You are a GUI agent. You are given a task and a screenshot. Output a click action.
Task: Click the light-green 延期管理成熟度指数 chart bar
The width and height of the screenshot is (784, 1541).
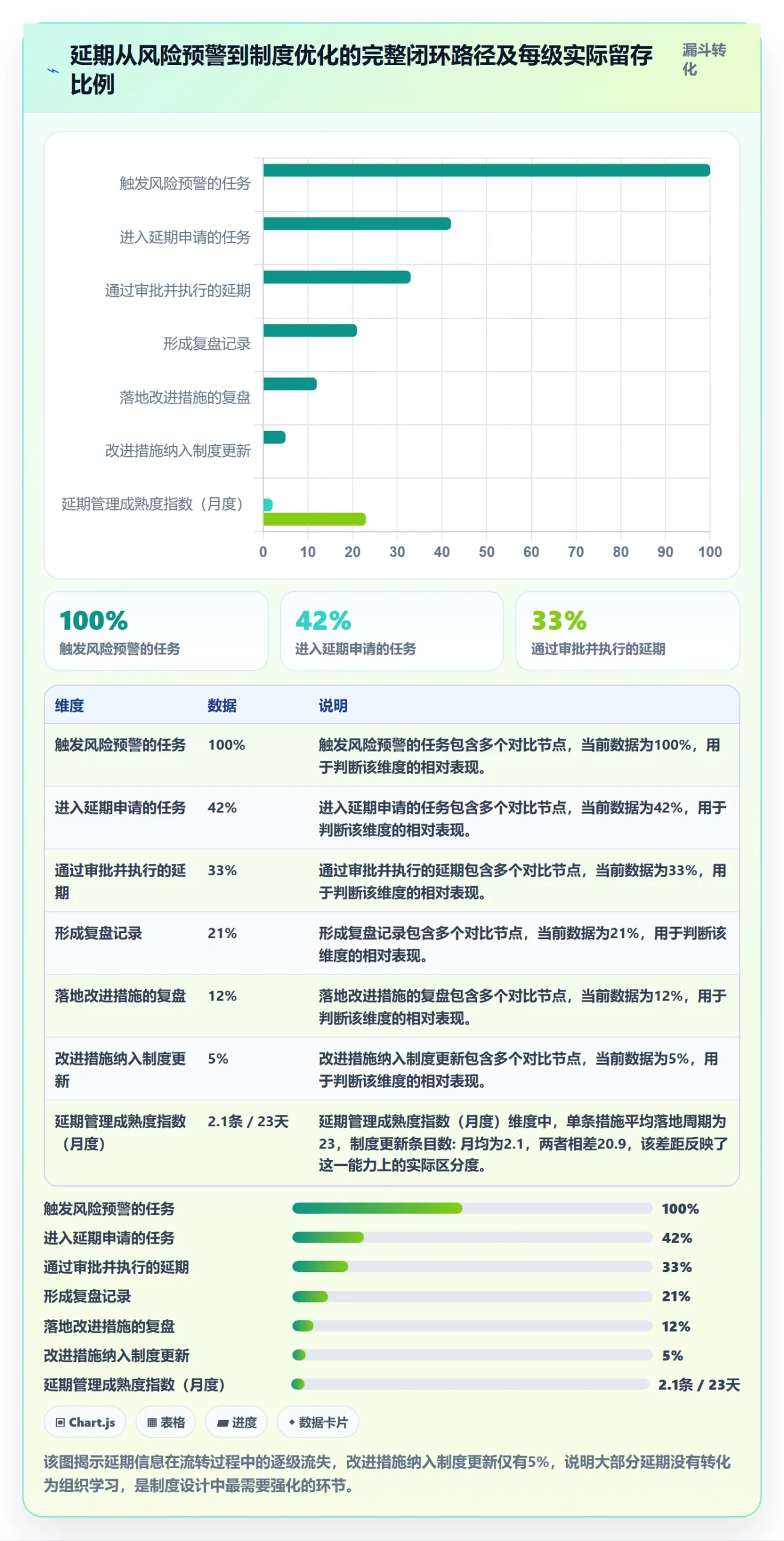pyautogui.click(x=314, y=519)
